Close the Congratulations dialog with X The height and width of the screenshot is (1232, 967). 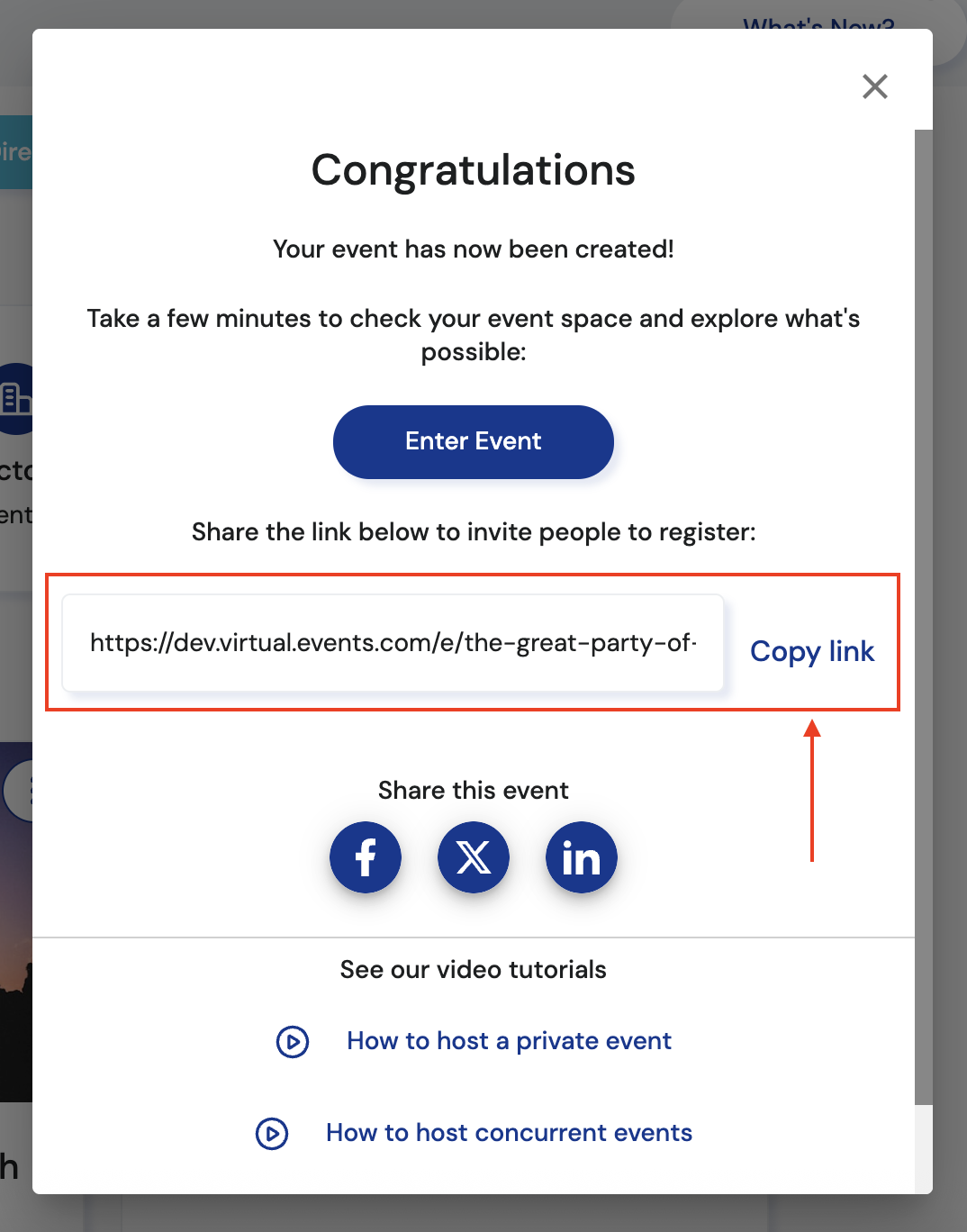point(874,86)
